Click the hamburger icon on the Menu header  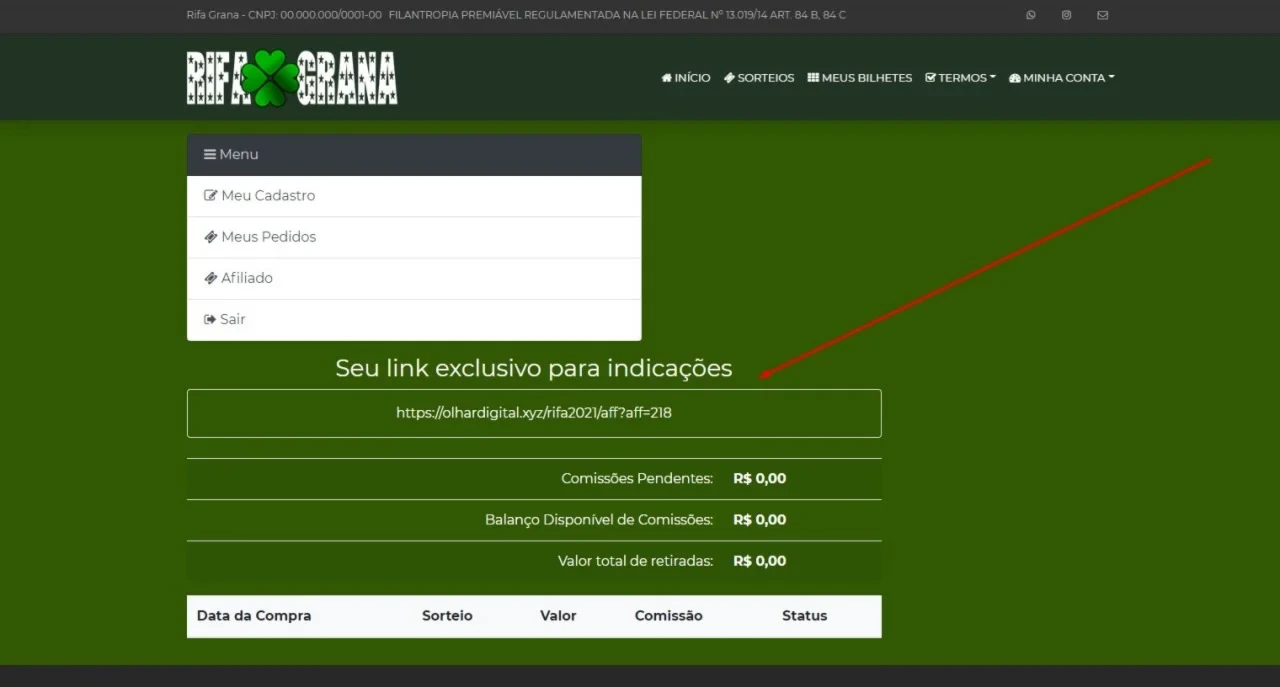[208, 154]
